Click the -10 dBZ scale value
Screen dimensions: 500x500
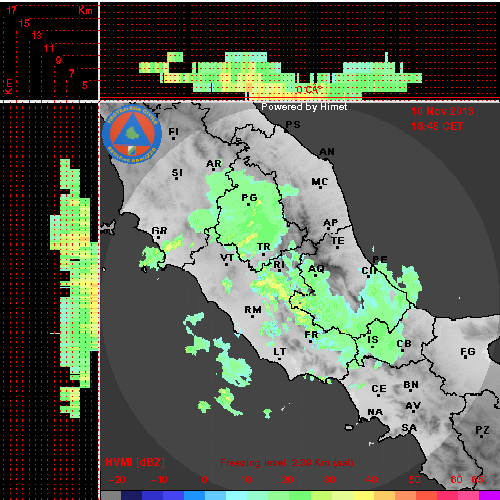point(159,480)
